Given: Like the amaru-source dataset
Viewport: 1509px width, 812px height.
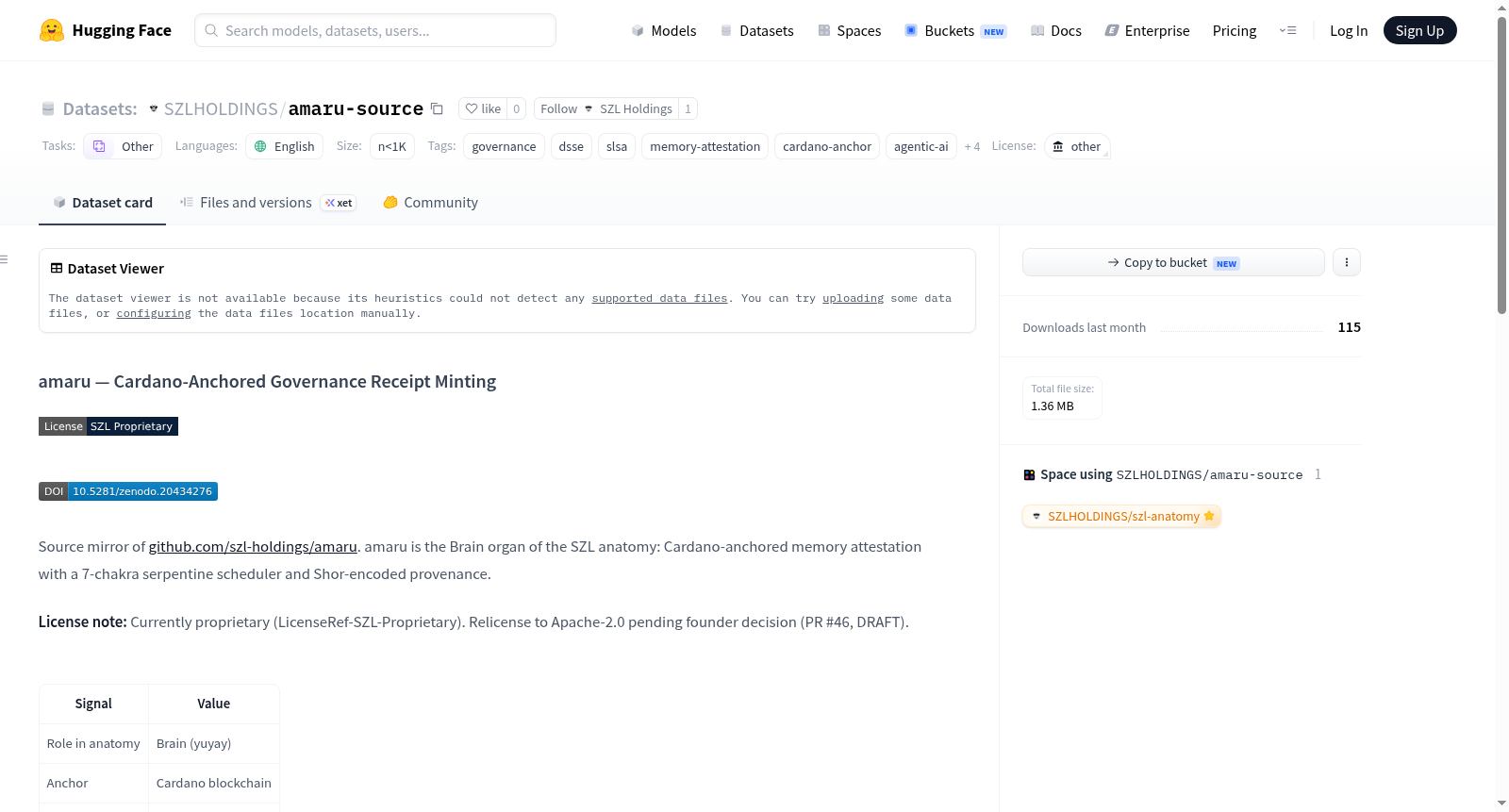Looking at the screenshot, I should [483, 108].
